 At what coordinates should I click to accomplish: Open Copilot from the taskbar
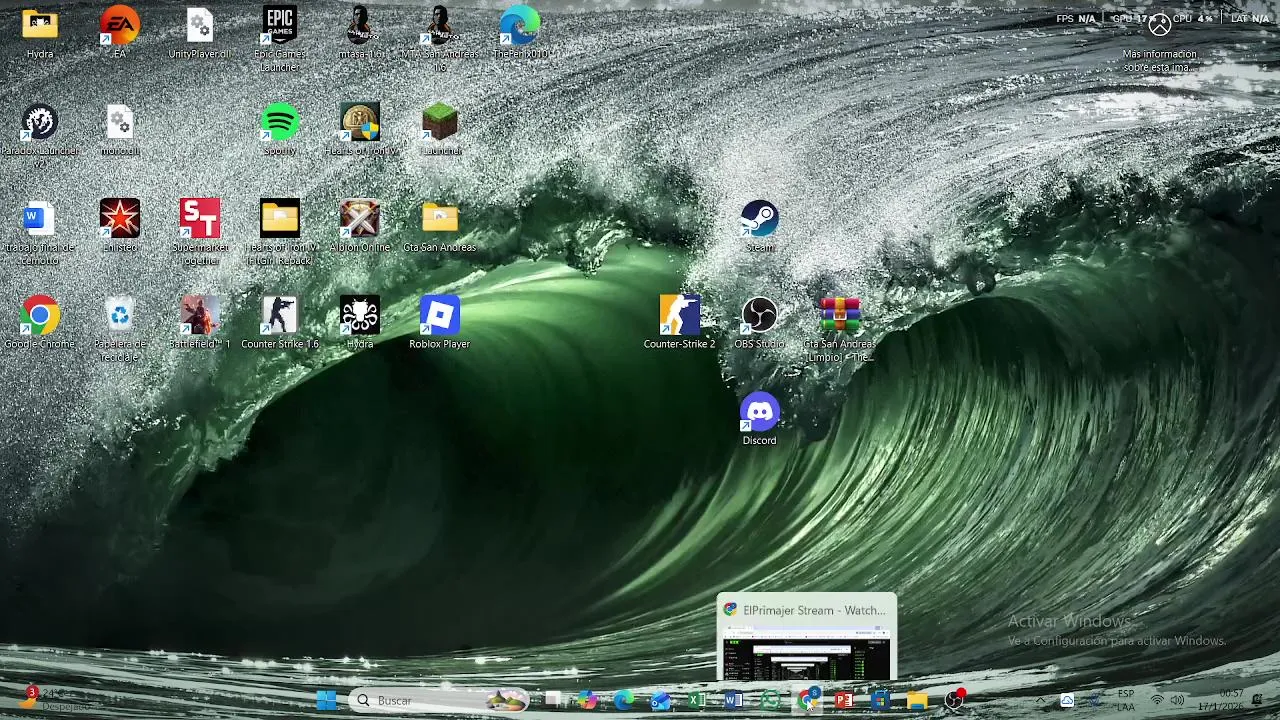tap(587, 700)
